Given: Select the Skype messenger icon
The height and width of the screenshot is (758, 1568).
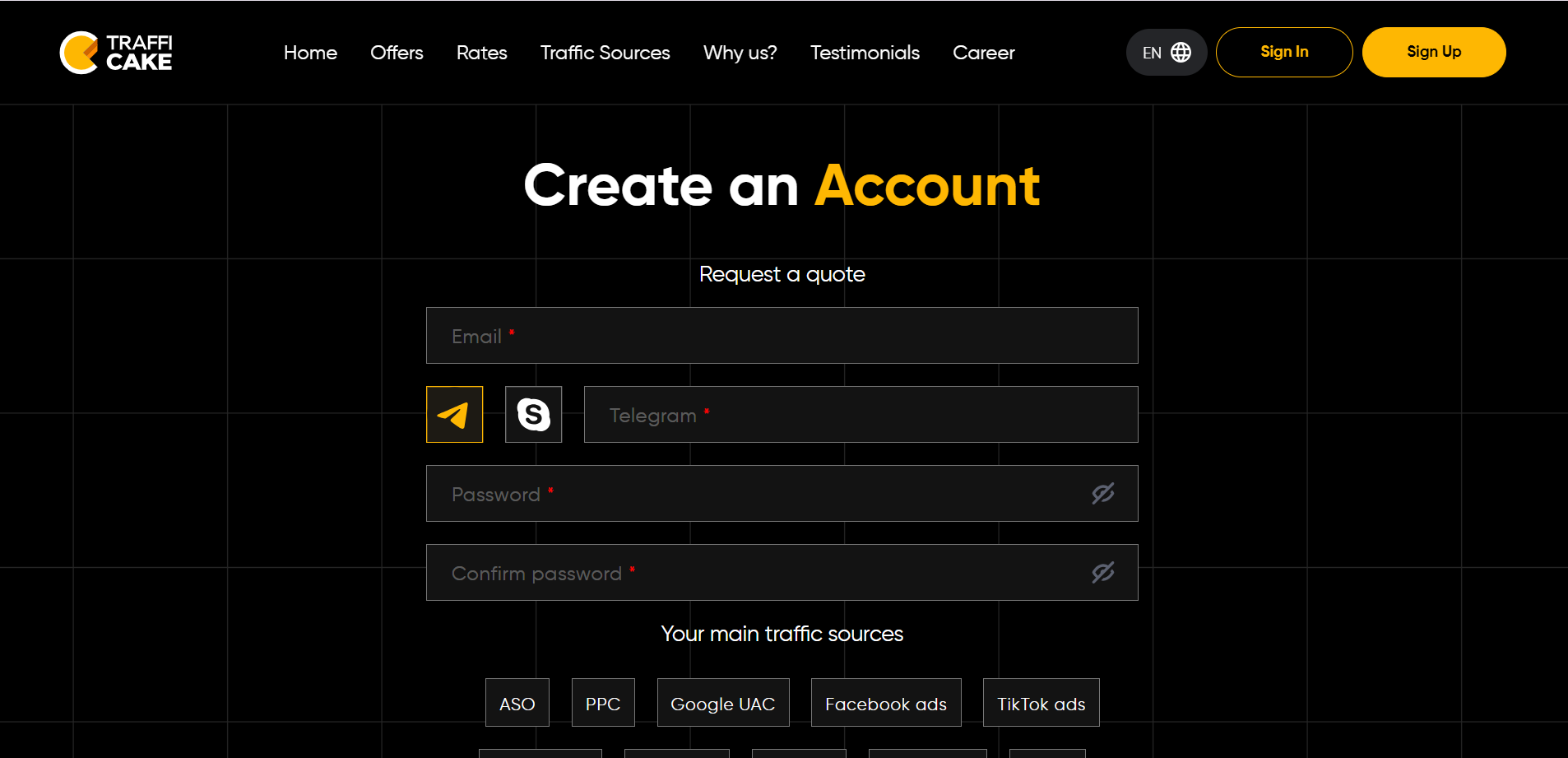Looking at the screenshot, I should tap(533, 415).
